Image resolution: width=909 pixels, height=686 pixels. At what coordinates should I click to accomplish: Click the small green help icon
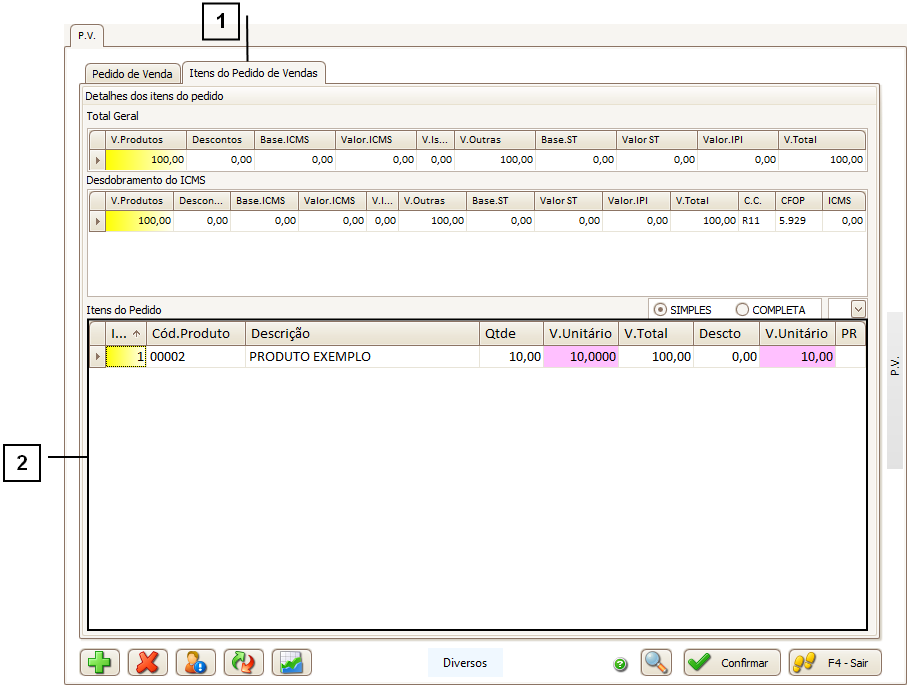coord(620,663)
